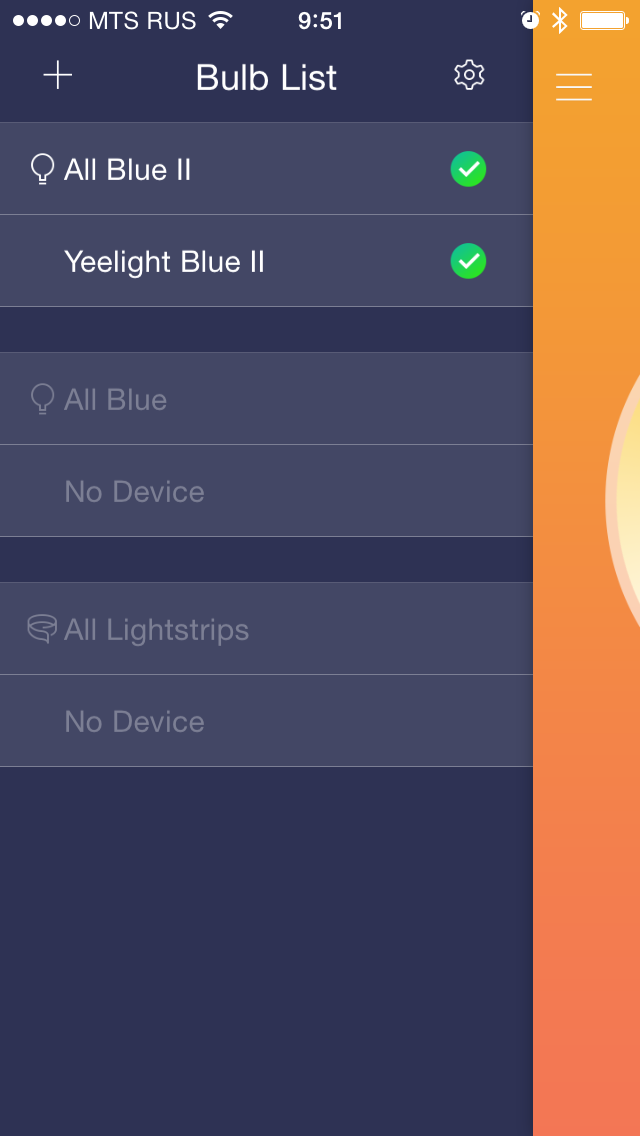This screenshot has height=1136, width=640.
Task: Tap the Bulb List title
Action: [266, 78]
